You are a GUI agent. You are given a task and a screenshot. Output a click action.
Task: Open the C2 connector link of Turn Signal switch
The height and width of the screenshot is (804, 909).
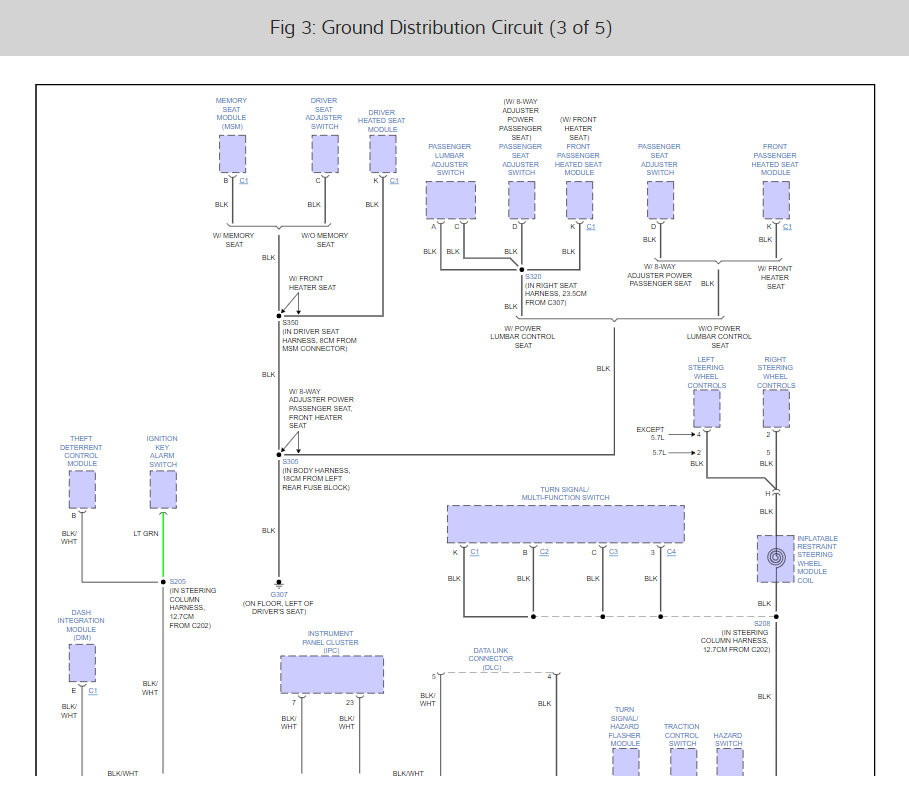(x=544, y=552)
